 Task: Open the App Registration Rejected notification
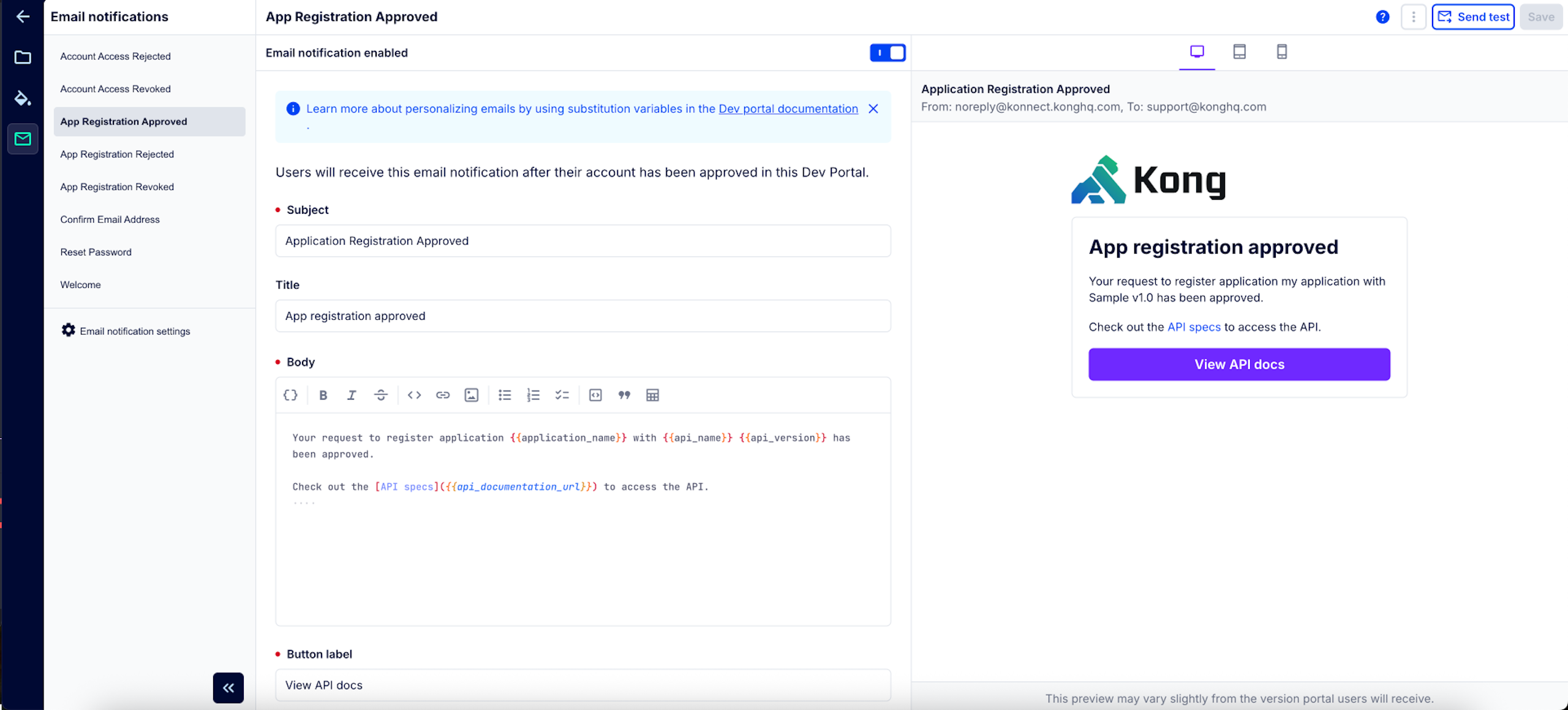(117, 154)
